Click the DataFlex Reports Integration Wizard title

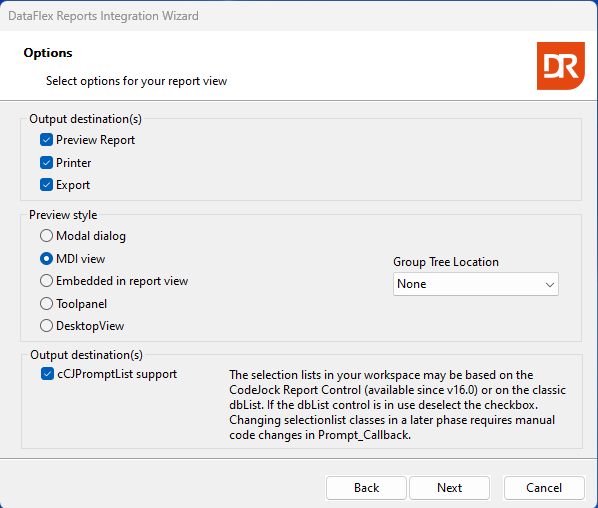pos(103,16)
